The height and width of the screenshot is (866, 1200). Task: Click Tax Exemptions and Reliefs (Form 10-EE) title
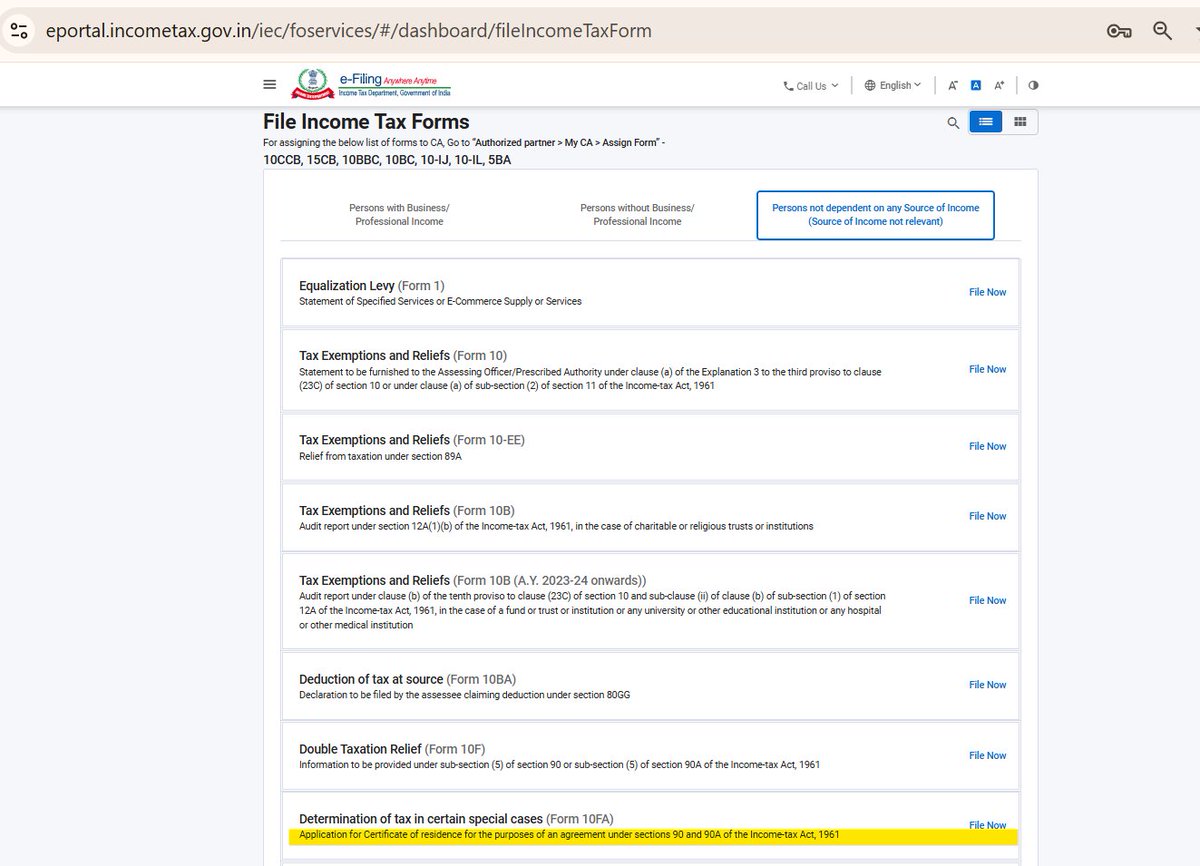(412, 440)
